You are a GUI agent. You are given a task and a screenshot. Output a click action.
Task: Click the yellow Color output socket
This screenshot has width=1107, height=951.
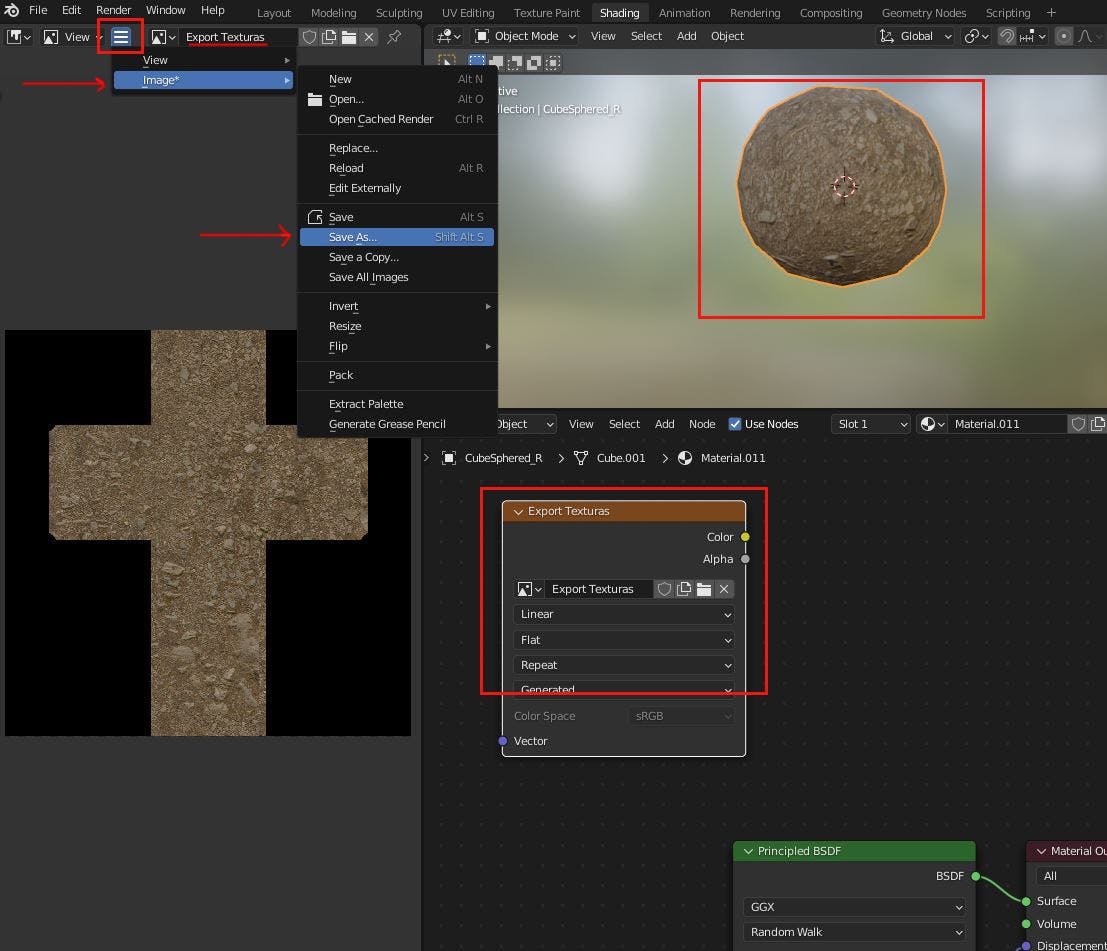pos(745,537)
